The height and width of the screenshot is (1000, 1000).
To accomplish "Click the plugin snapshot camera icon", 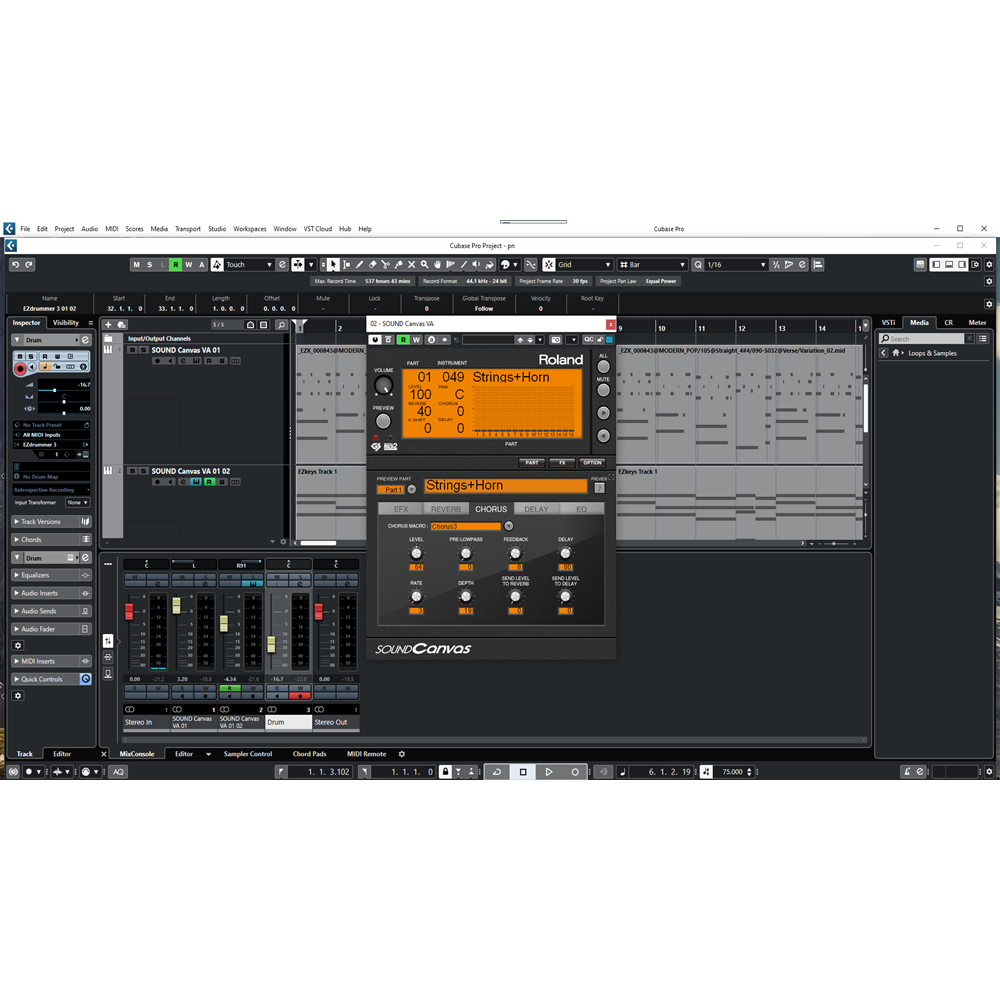I will [555, 340].
